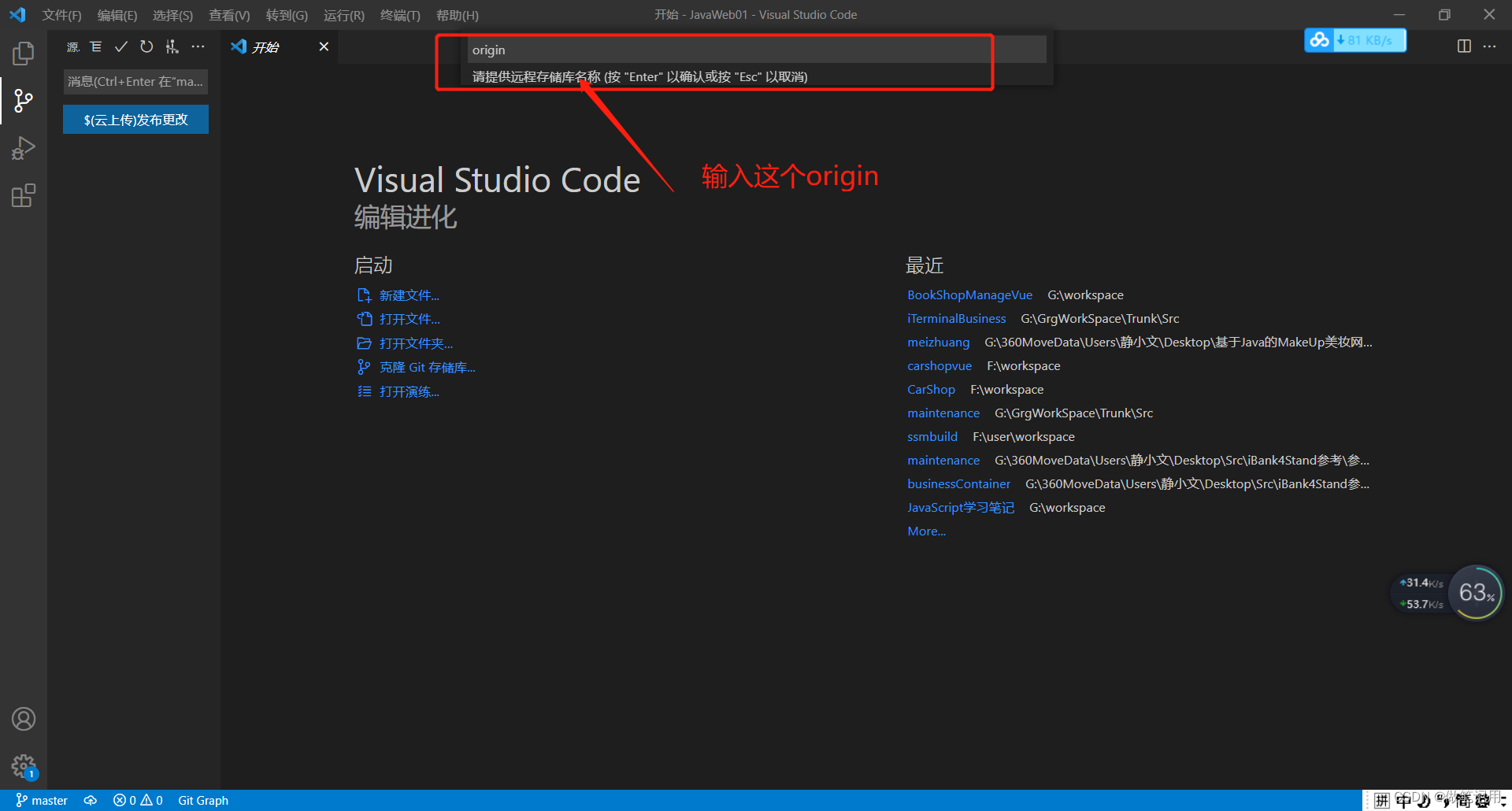Open recent project BookShopManageVue

(969, 295)
